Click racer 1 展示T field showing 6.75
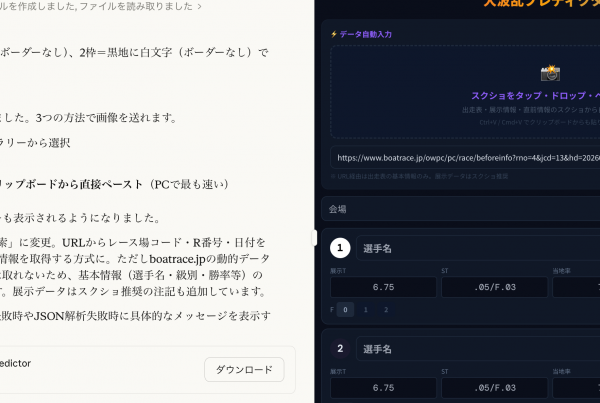Viewport: 600px width, 403px height. point(383,287)
